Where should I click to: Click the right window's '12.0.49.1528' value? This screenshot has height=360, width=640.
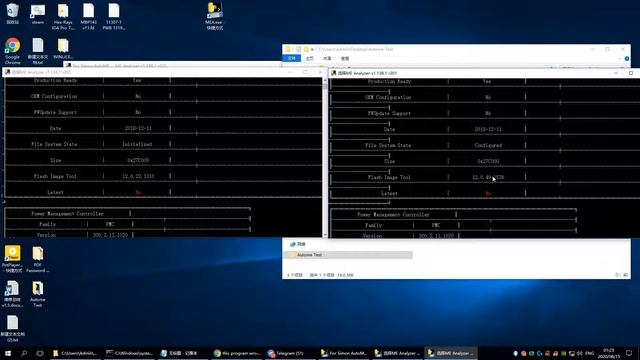pos(488,178)
